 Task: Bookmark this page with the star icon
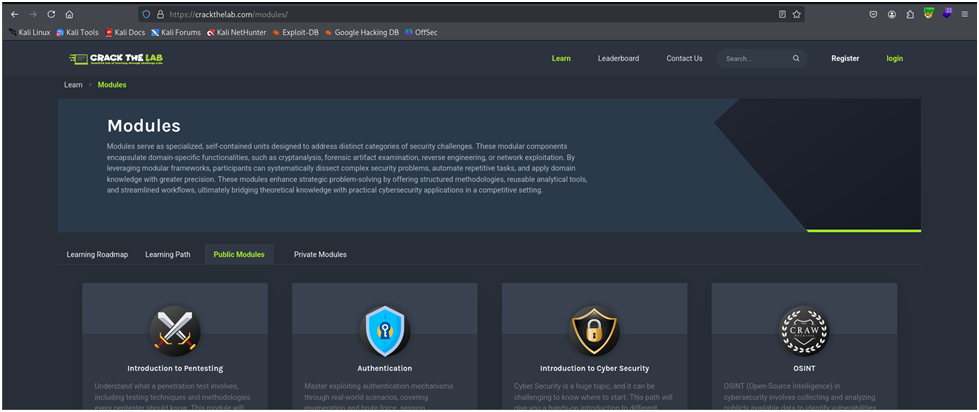(x=797, y=14)
